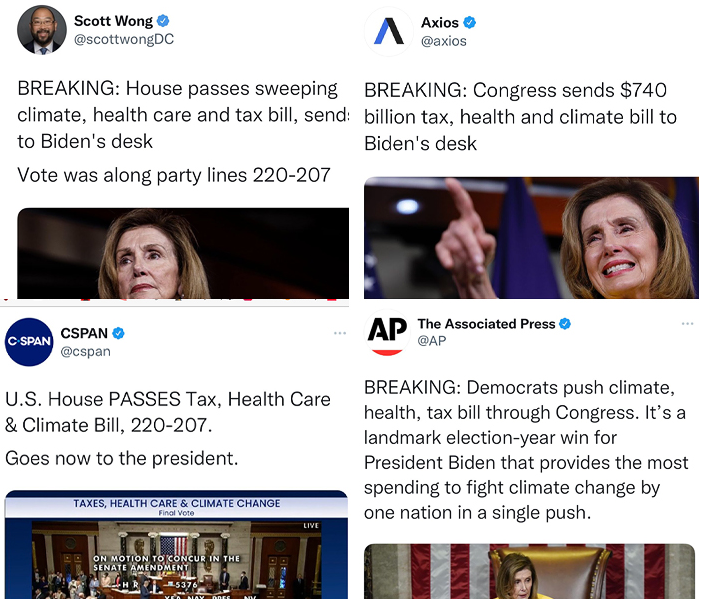Image resolution: width=725 pixels, height=599 pixels.
Task: Open the House final vote video thumbnail
Action: [x=176, y=544]
